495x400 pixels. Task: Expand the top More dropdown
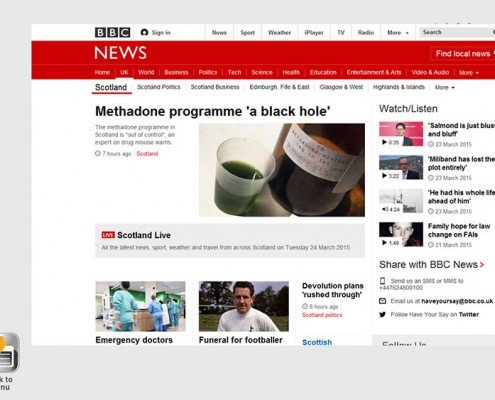point(398,32)
